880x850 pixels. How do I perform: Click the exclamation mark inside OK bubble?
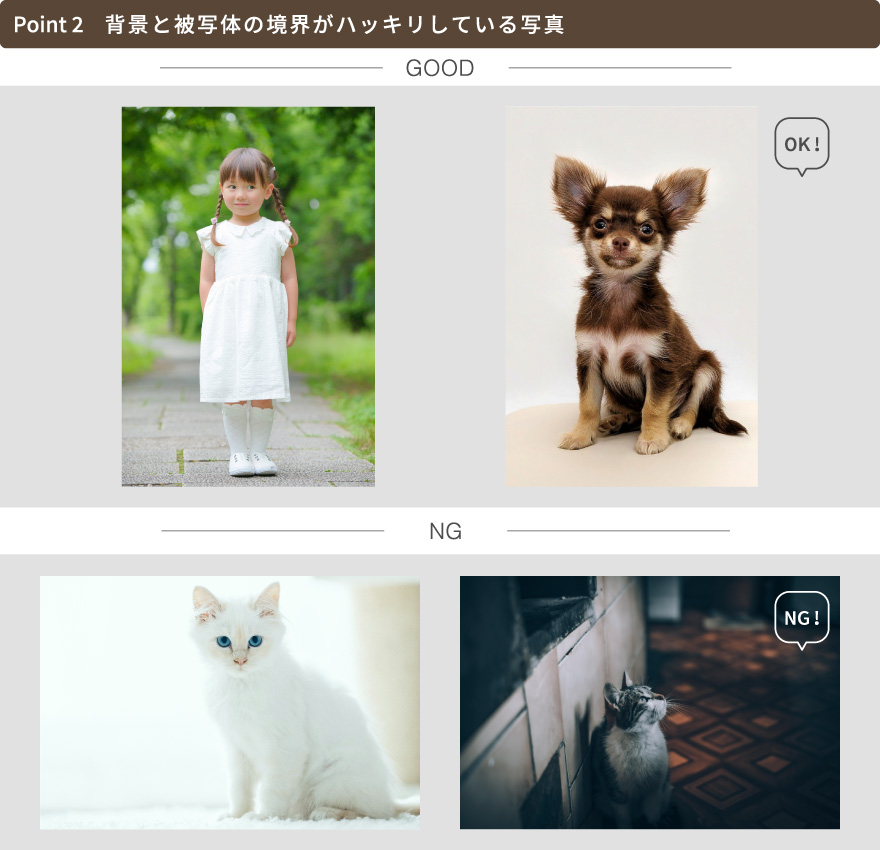coord(815,144)
